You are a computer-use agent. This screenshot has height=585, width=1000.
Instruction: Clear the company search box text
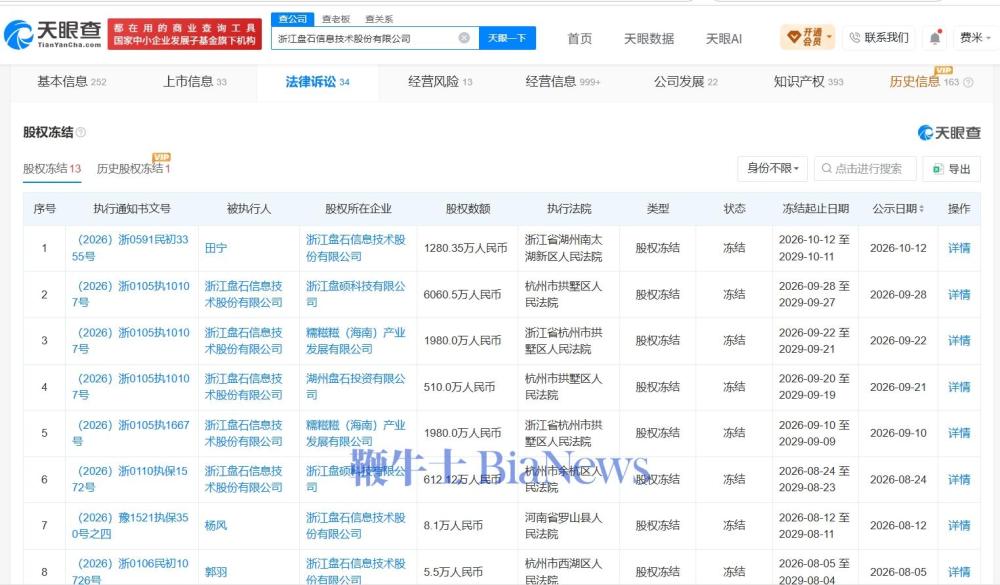[x=464, y=38]
